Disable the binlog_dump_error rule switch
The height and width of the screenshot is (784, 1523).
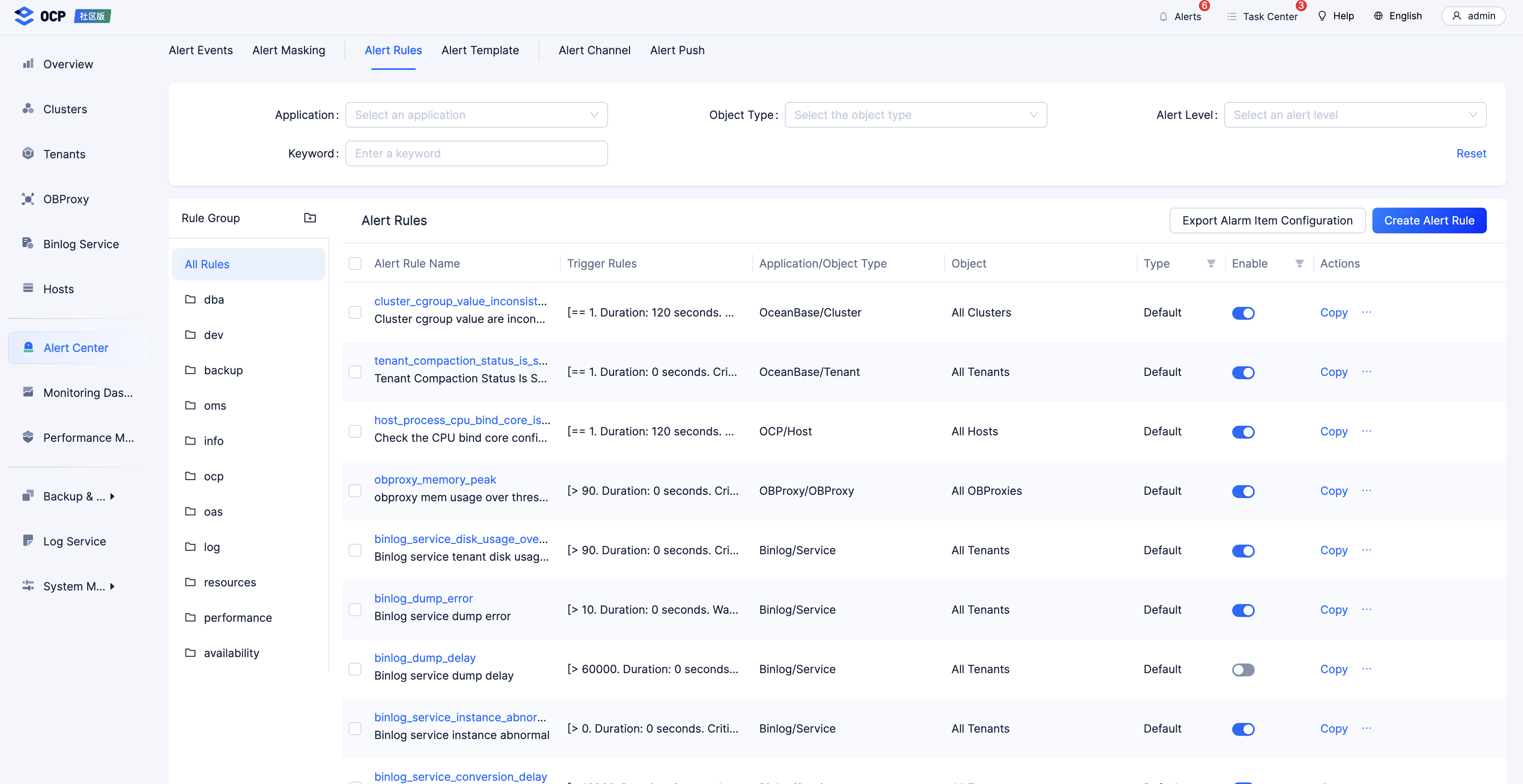click(1243, 610)
